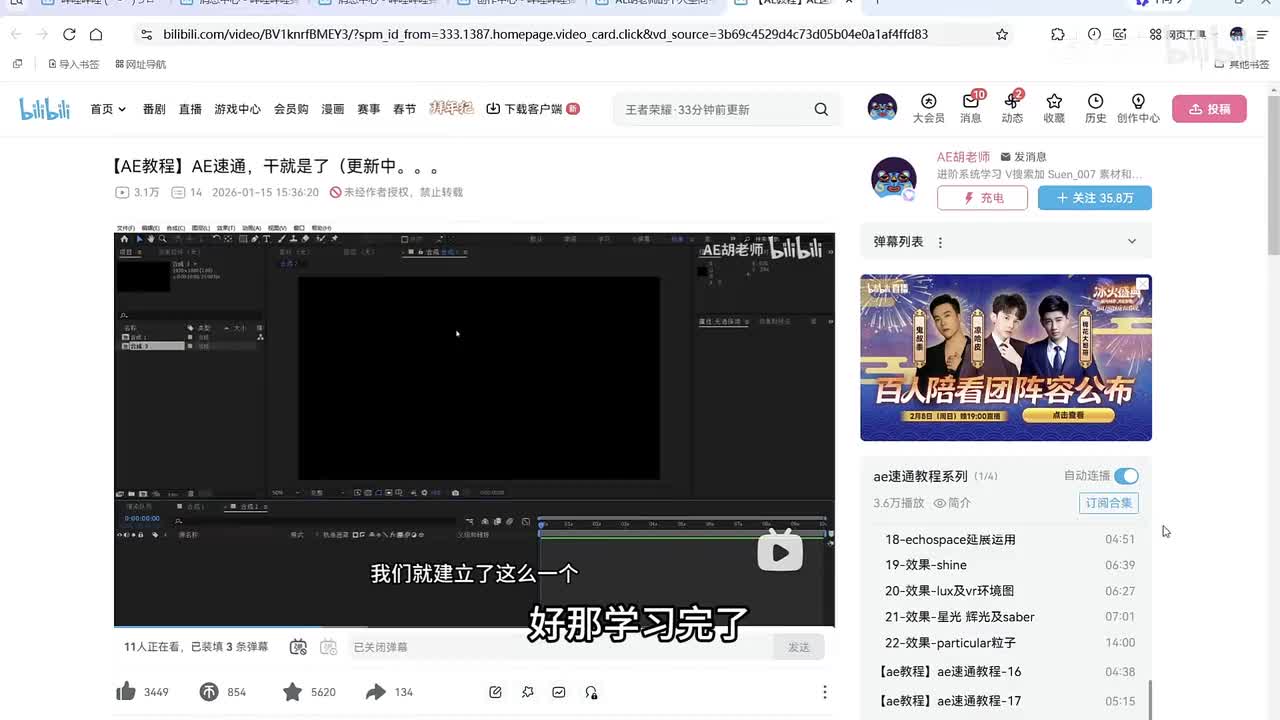Image resolution: width=1280 pixels, height=720 pixels.
Task: Click 简介 collection intro link
Action: tap(952, 503)
